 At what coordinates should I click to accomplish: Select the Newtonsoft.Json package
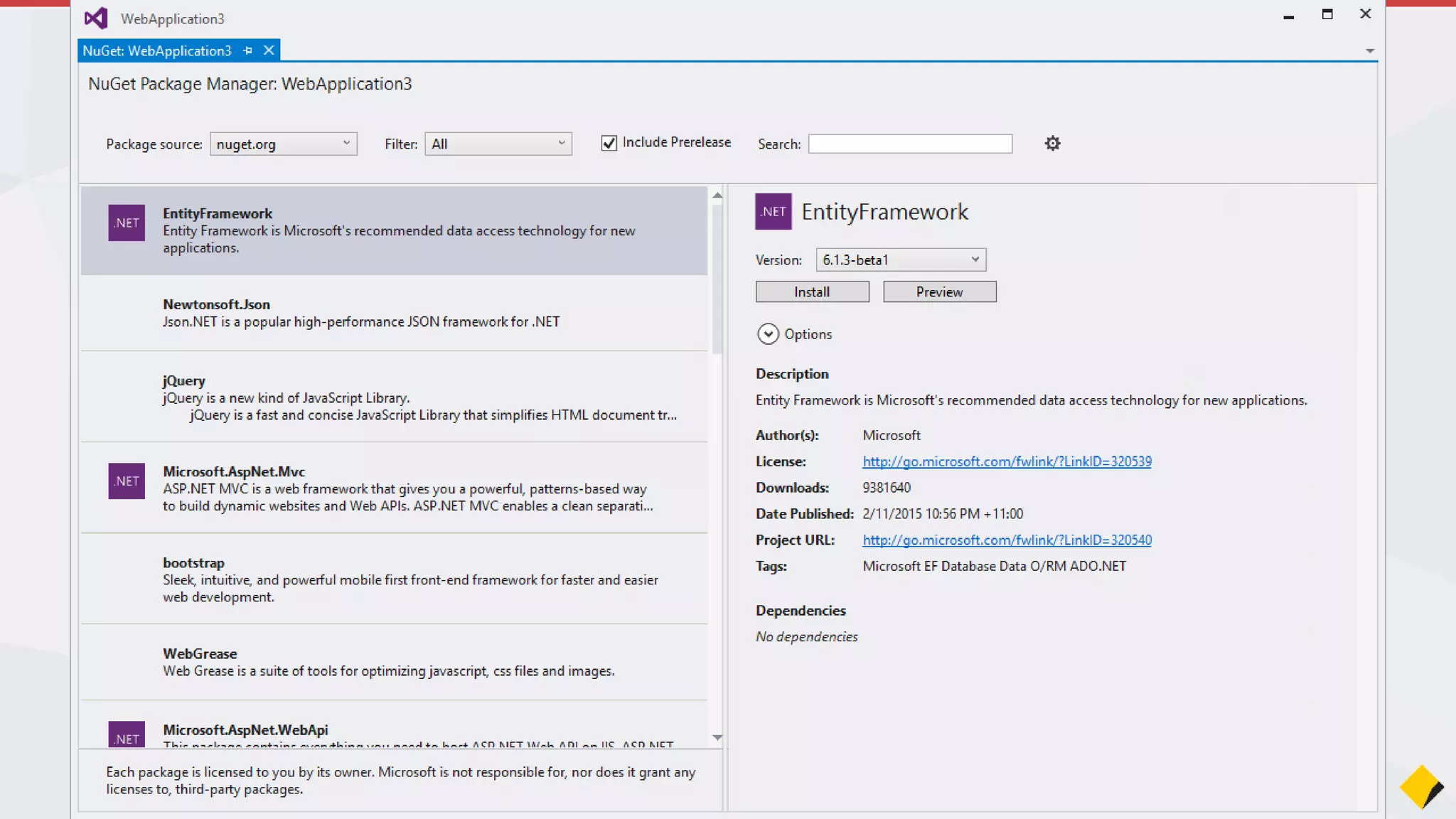(394, 313)
